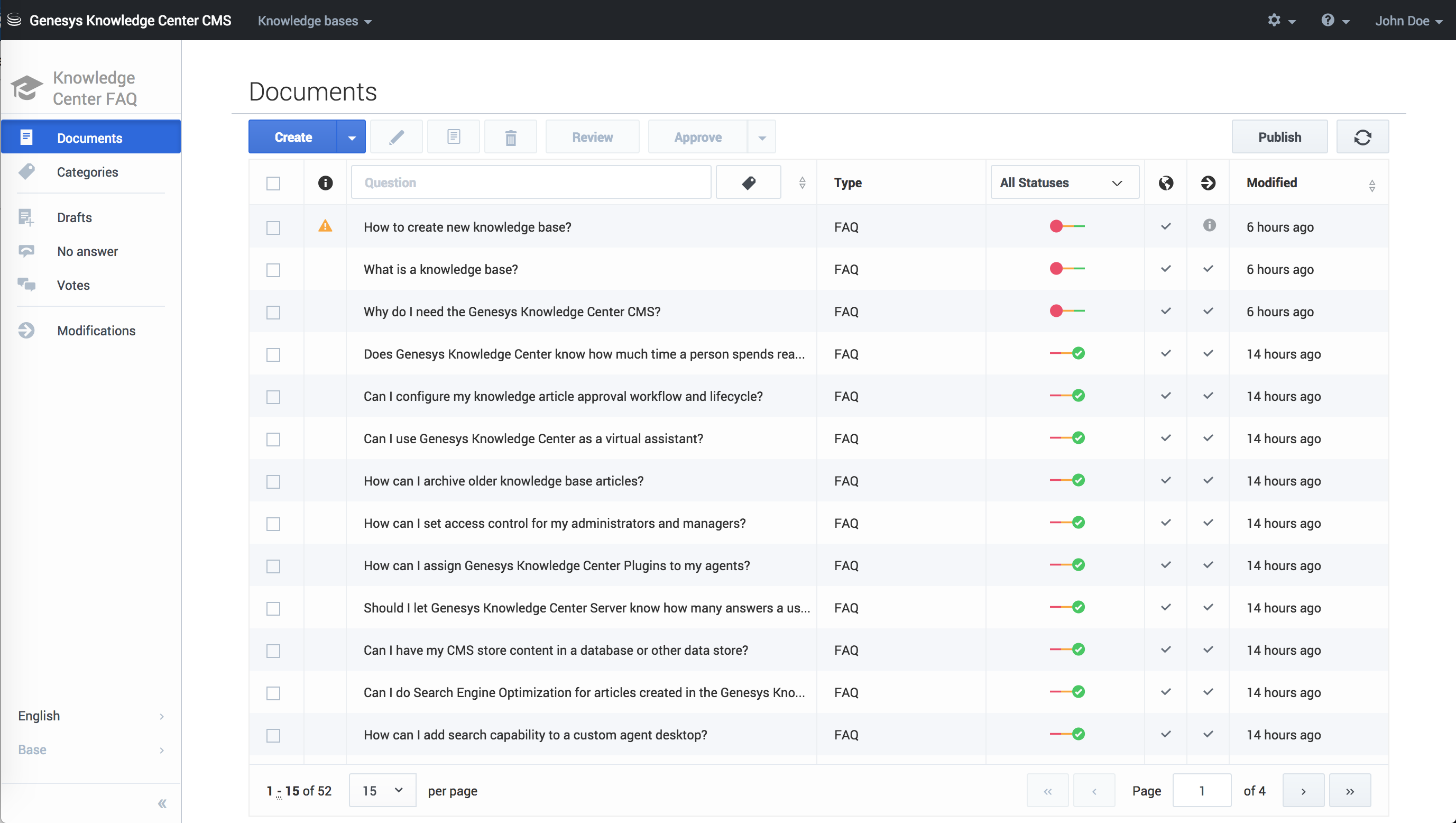Select the checkbox for "How can I archive older knowledge base articles?"

tap(273, 481)
